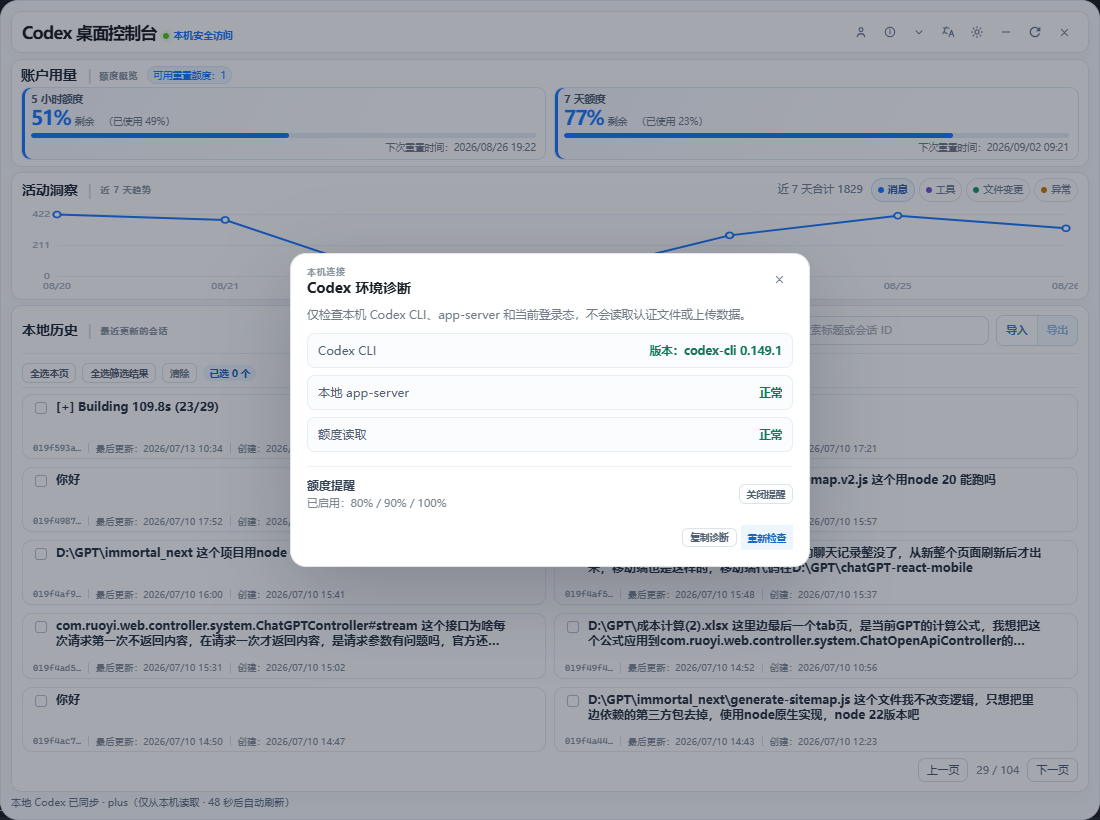Click the 复制诊断 button
Screen dimensions: 1100x820
[709, 537]
